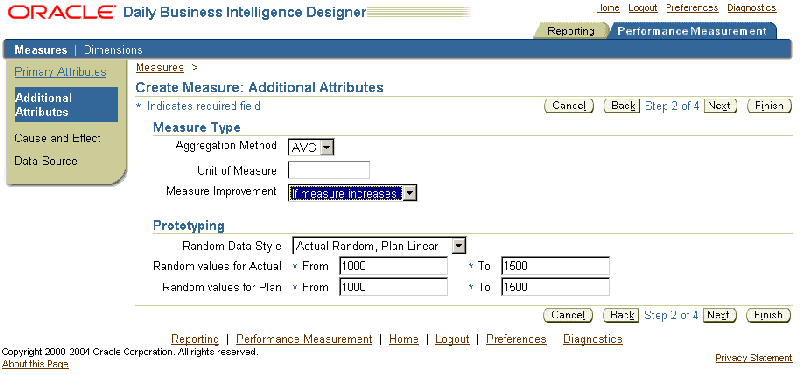Image resolution: width=800 pixels, height=375 pixels.
Task: Open the Measure Improvement dropdown
Action: [x=353, y=193]
